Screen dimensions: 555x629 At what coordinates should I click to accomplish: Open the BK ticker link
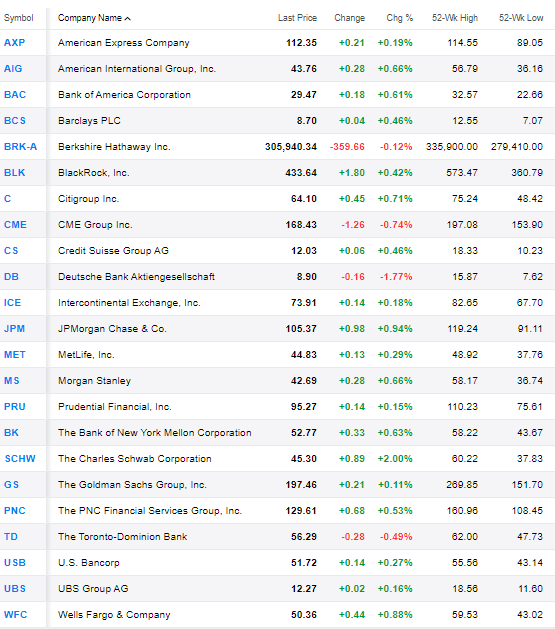(x=11, y=433)
